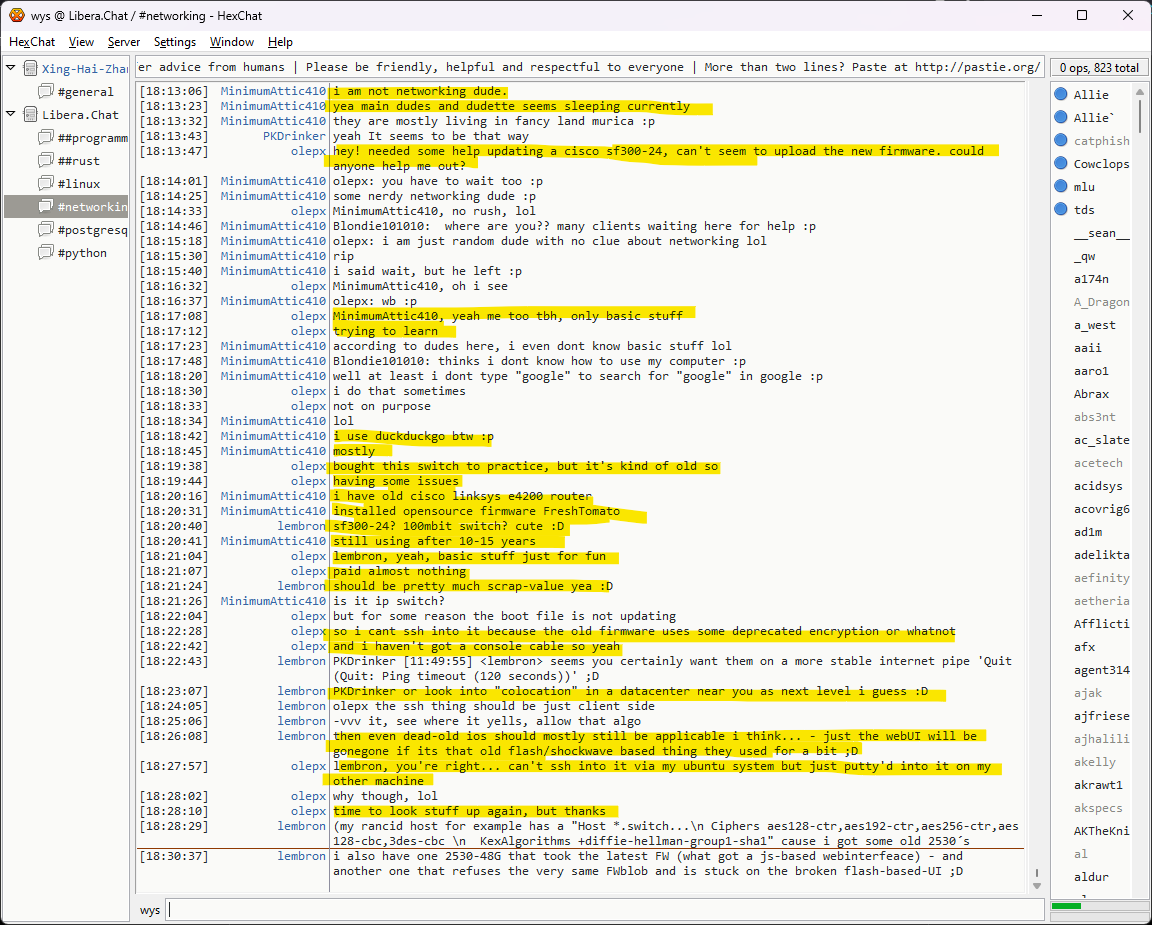Click the wys nickname button
This screenshot has height=925, width=1152.
[150, 910]
